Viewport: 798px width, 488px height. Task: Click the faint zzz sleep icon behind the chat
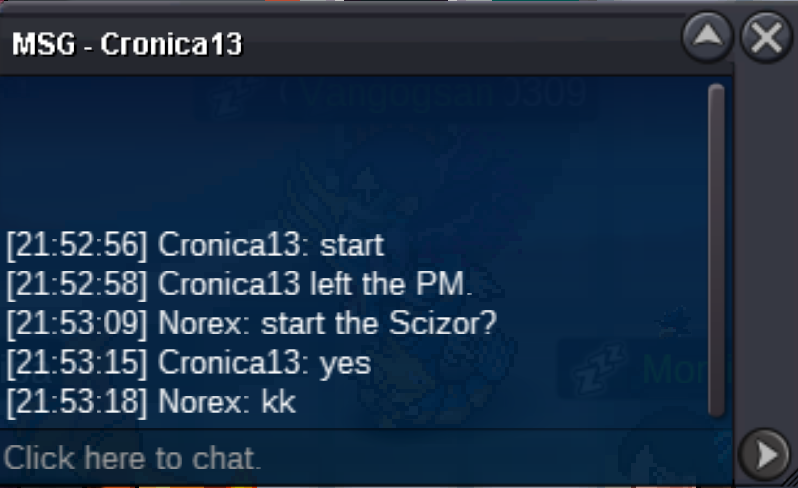599,369
